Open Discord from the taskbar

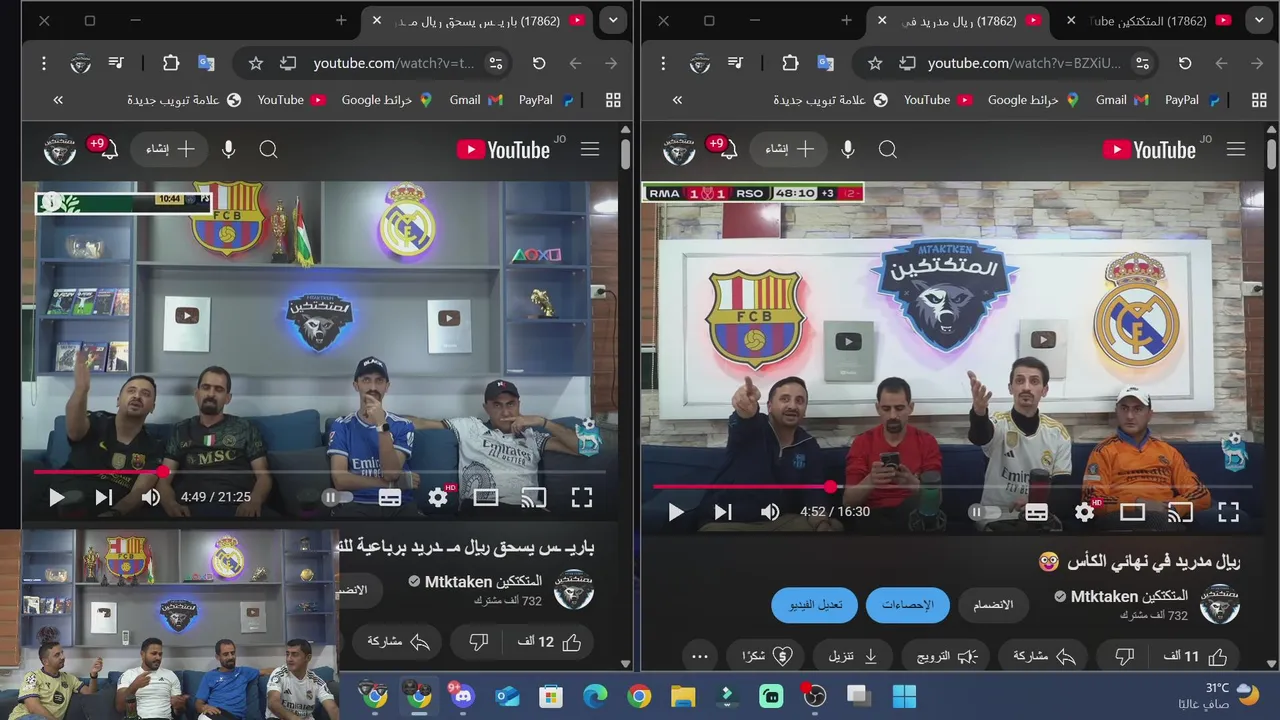pyautogui.click(x=461, y=695)
